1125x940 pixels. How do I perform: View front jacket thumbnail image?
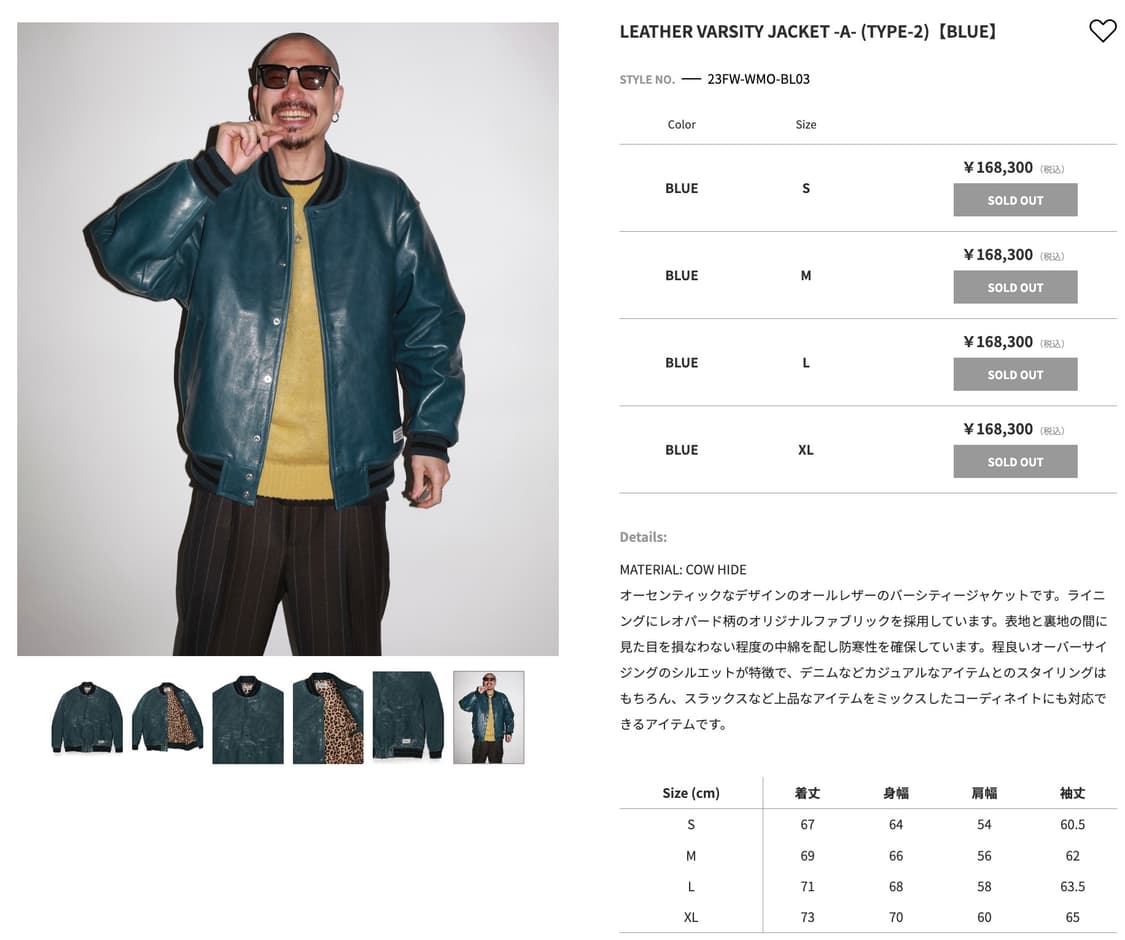point(87,718)
